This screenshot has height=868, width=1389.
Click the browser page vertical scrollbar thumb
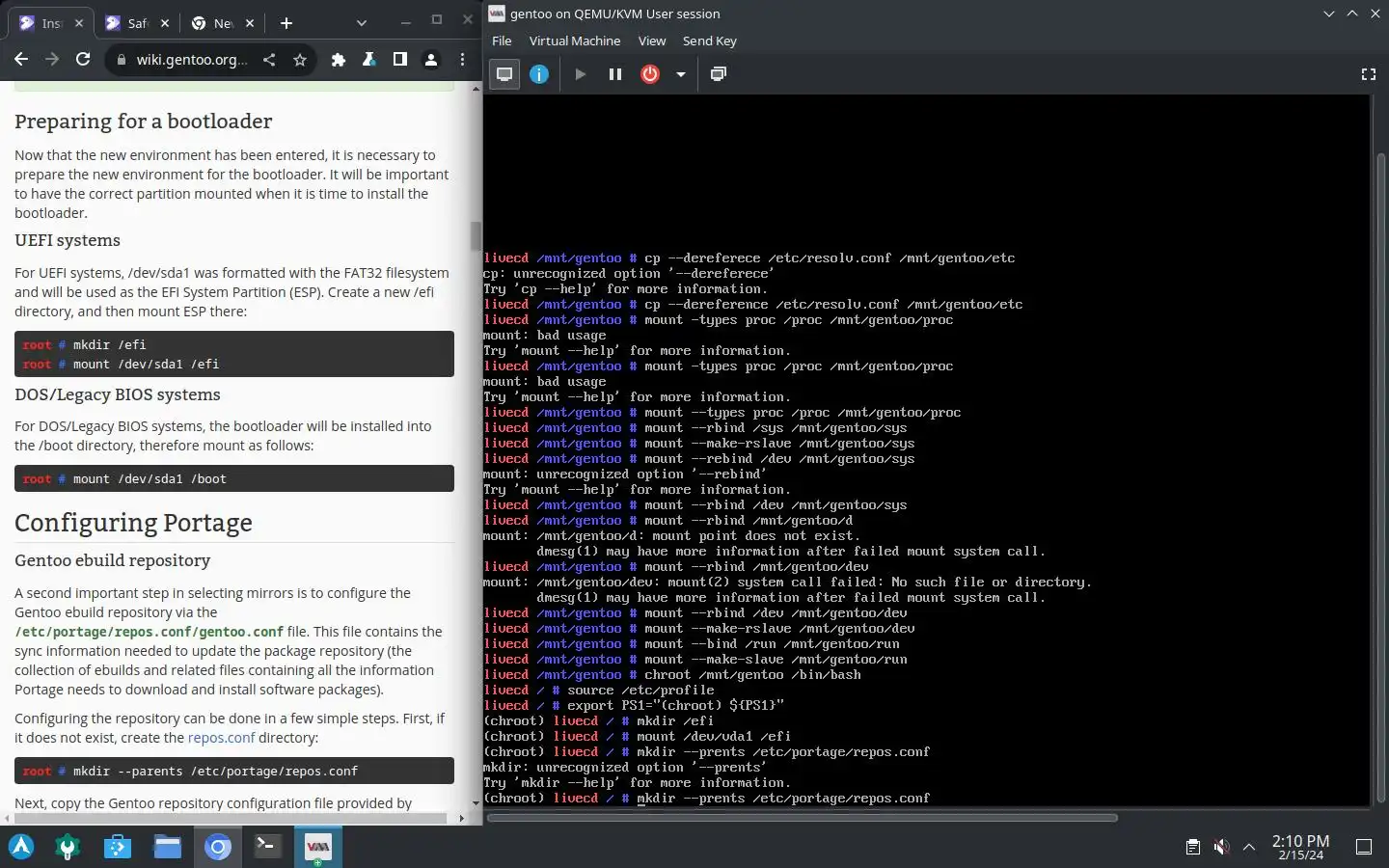point(475,235)
